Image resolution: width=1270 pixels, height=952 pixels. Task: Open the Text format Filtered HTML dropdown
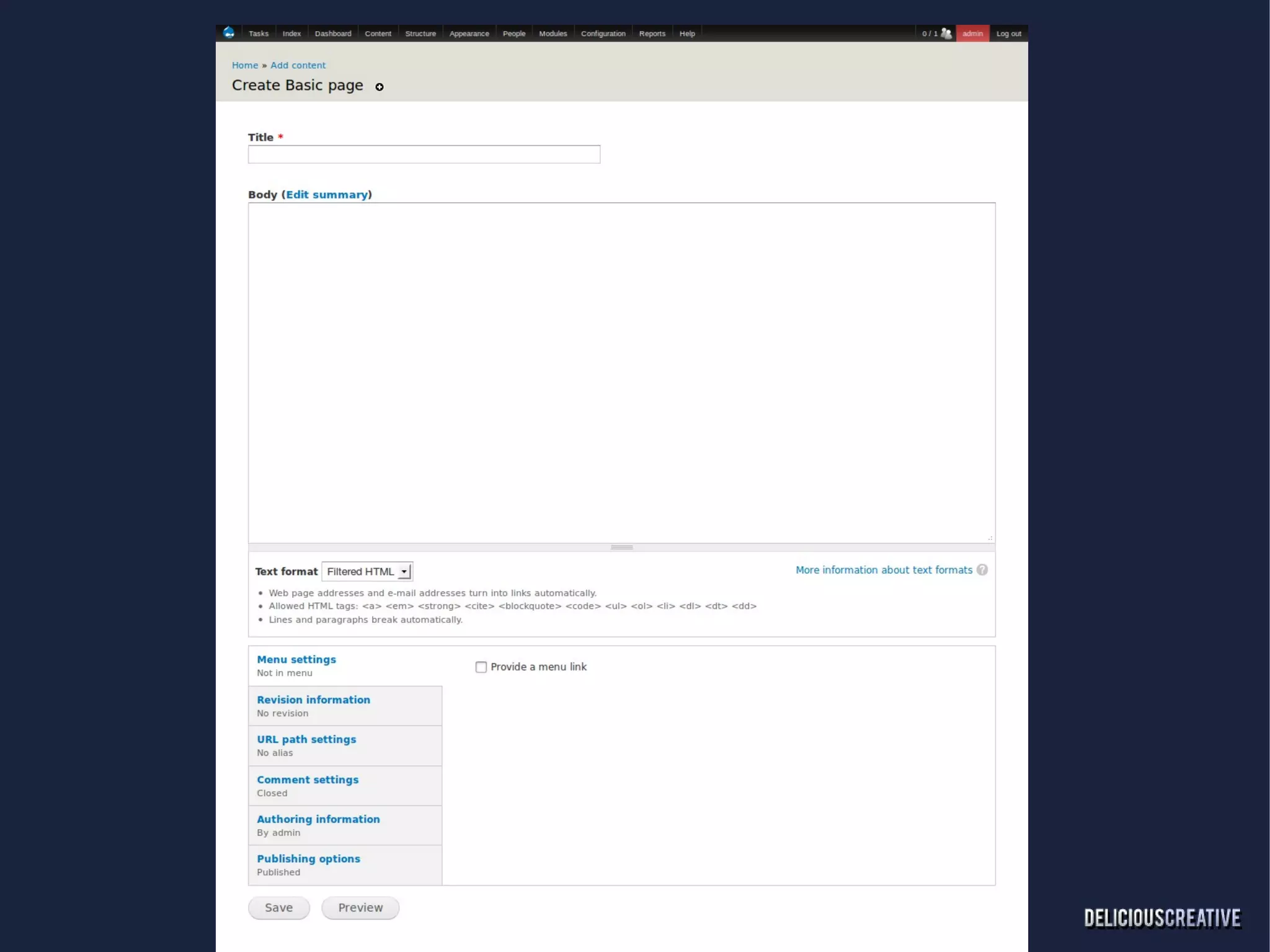[367, 571]
